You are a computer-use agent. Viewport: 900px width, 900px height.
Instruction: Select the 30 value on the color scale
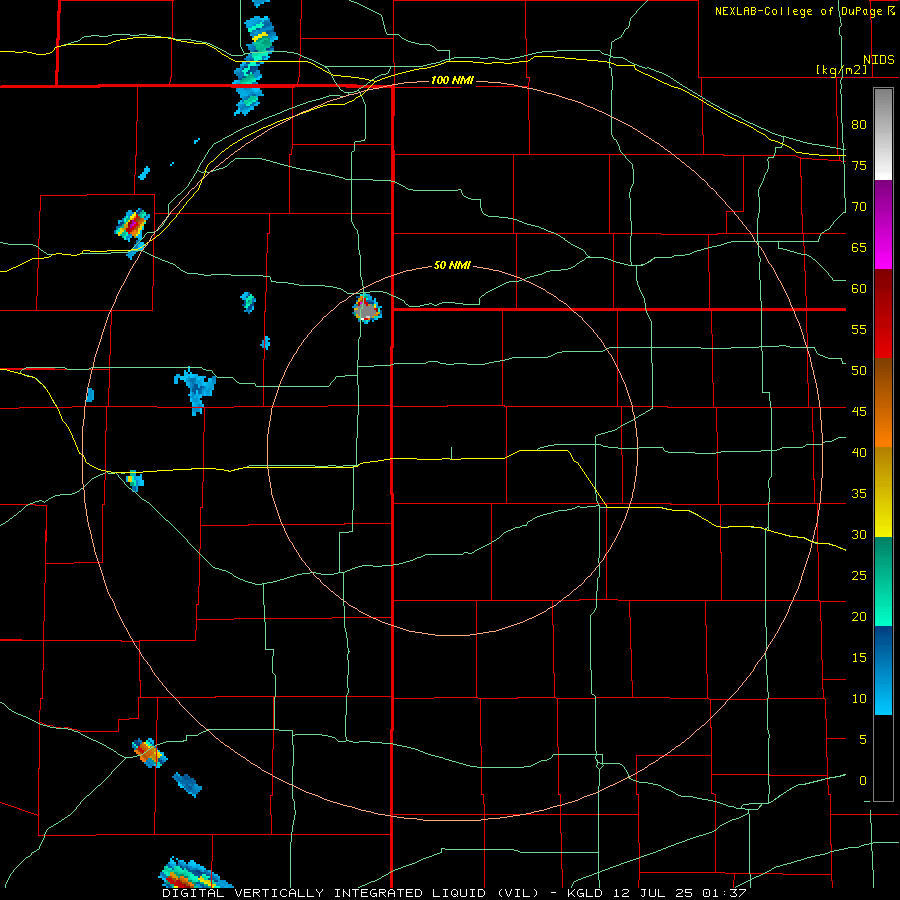pos(859,535)
